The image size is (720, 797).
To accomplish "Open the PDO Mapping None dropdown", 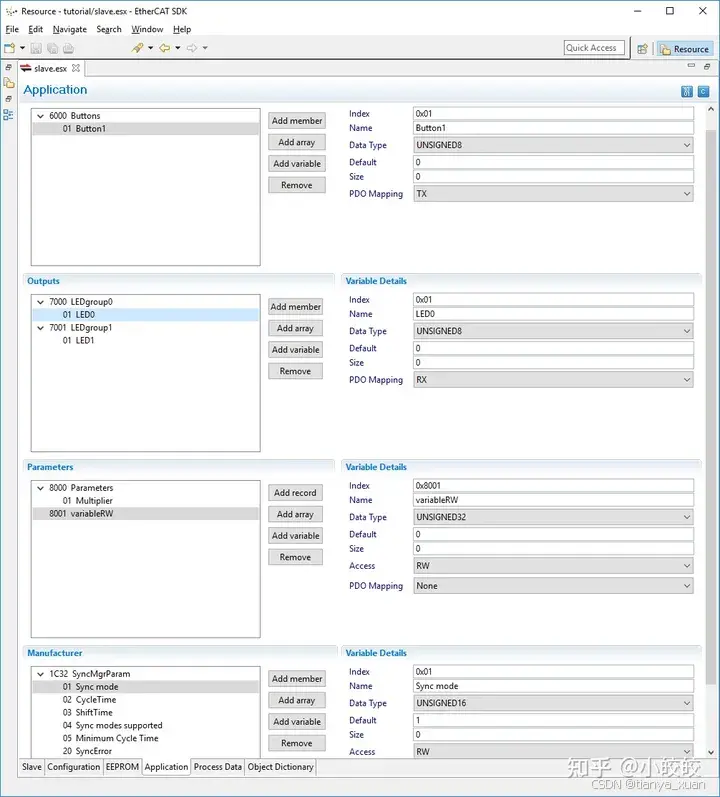I will 553,586.
